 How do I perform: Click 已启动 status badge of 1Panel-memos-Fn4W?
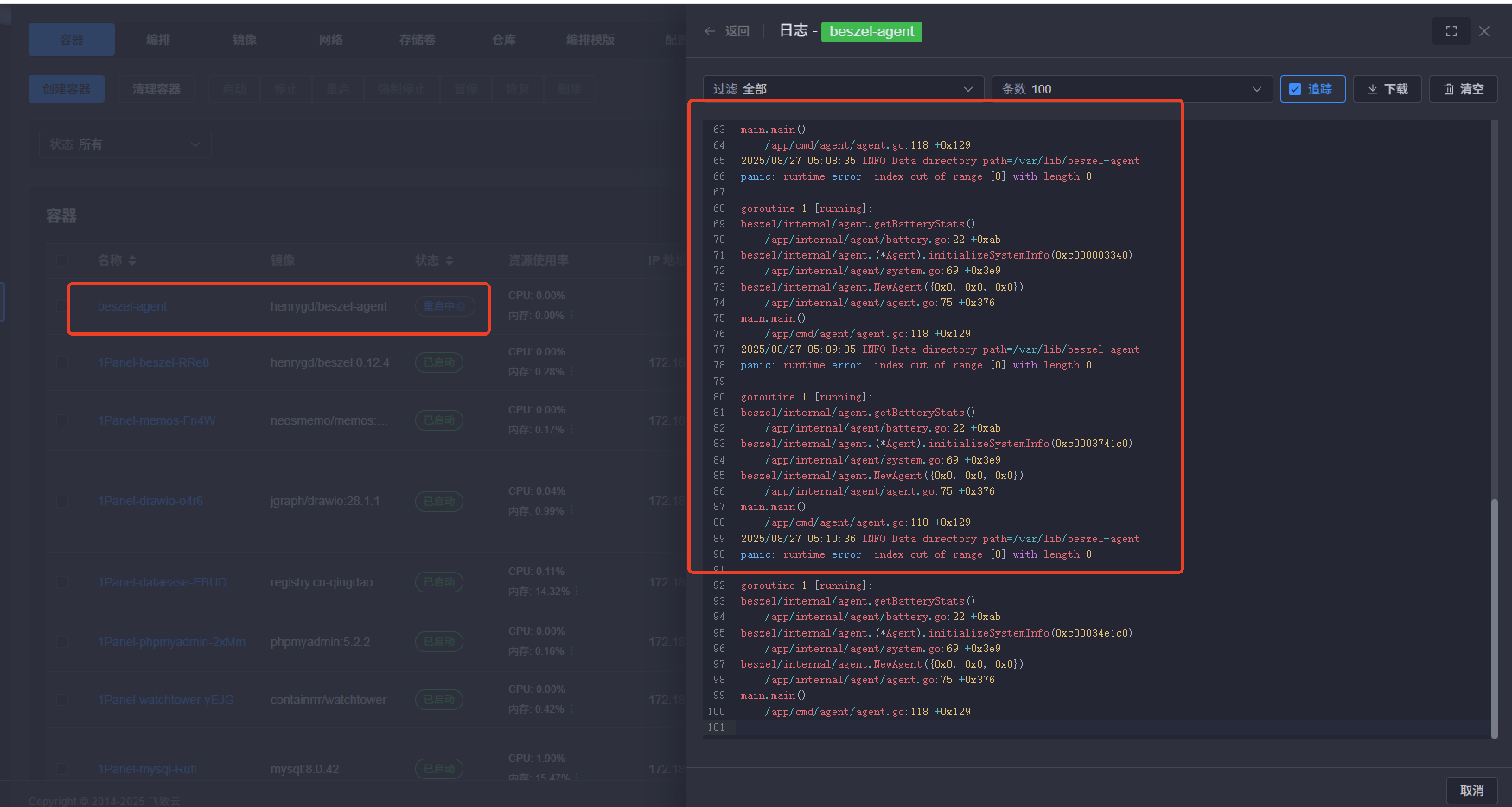(x=439, y=420)
